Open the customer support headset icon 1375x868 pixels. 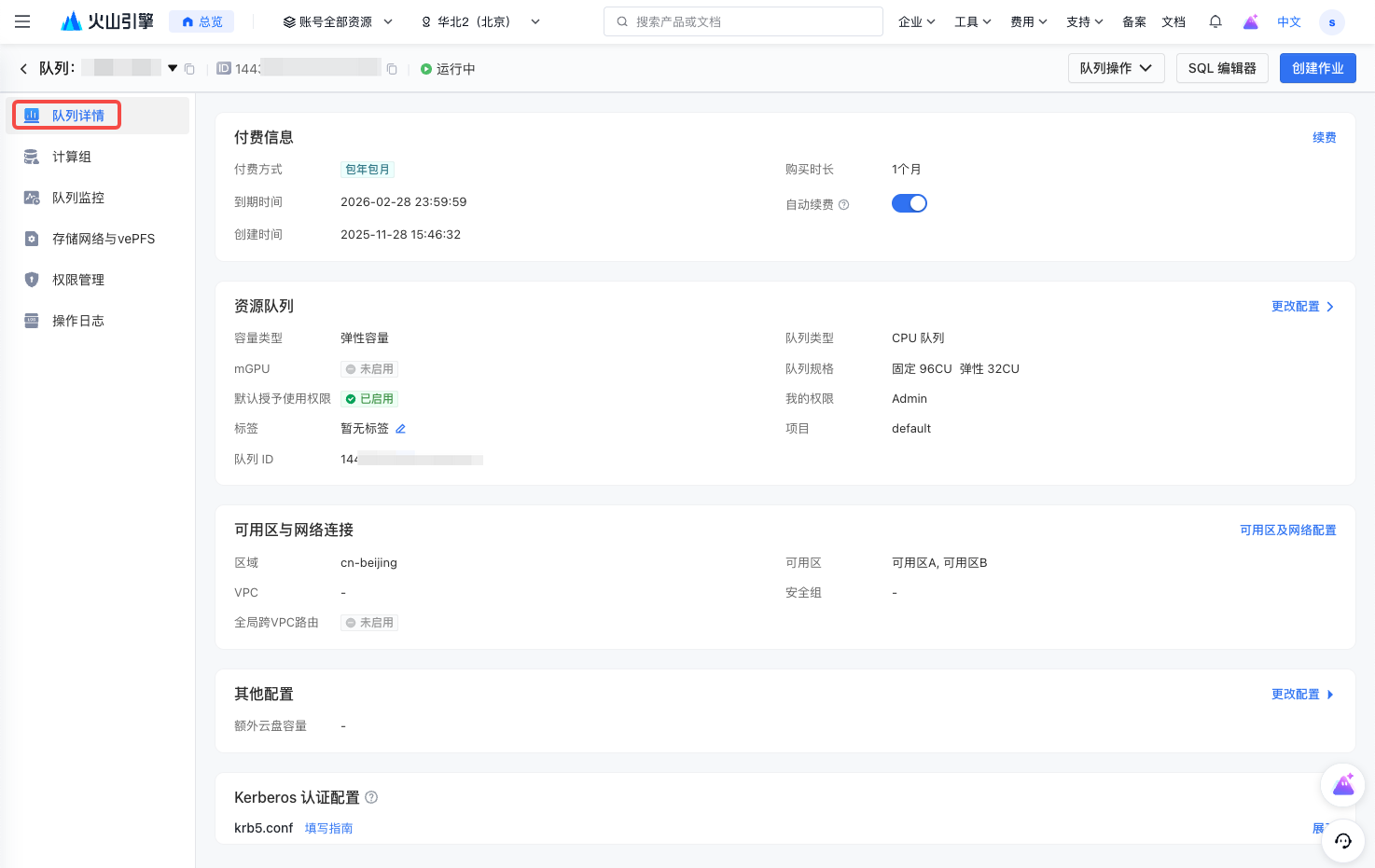click(1342, 841)
